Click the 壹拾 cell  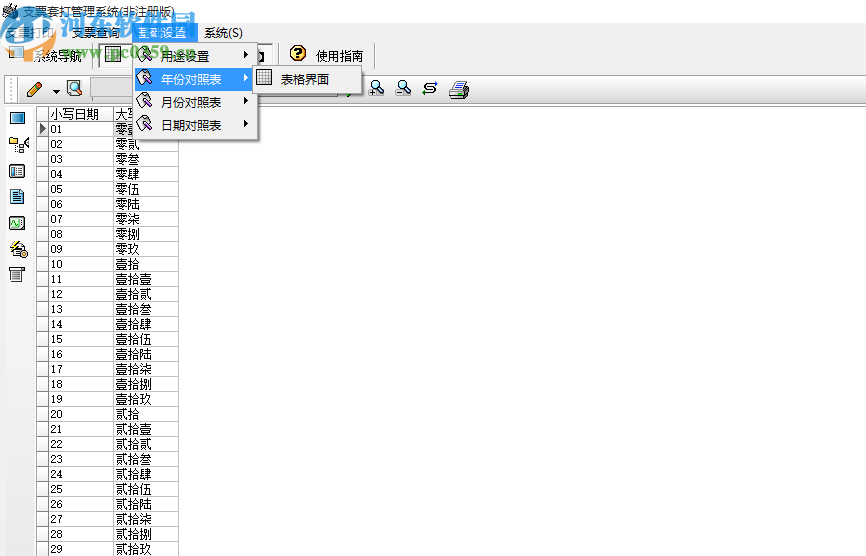tap(146, 264)
